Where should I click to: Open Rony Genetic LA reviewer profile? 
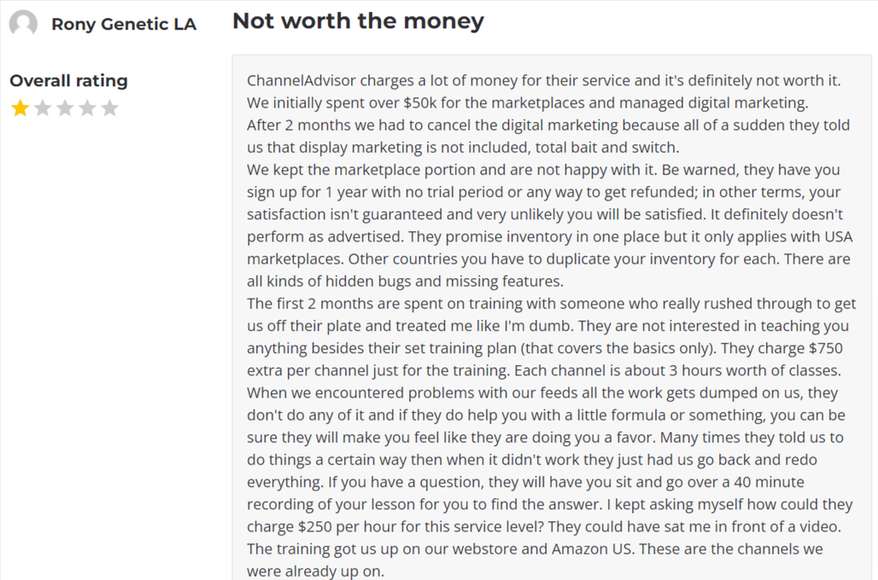(x=124, y=24)
